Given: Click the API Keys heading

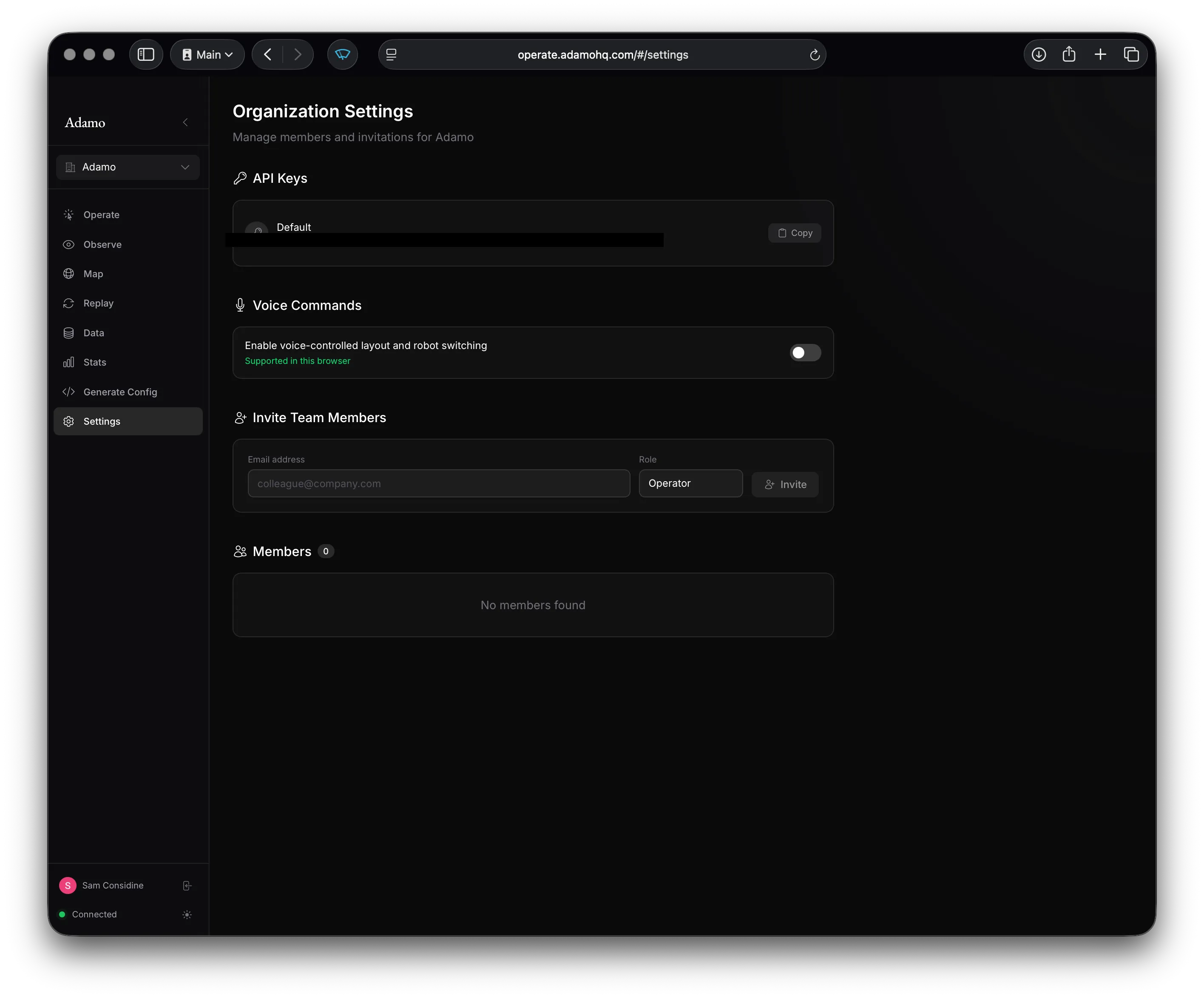Looking at the screenshot, I should [280, 178].
